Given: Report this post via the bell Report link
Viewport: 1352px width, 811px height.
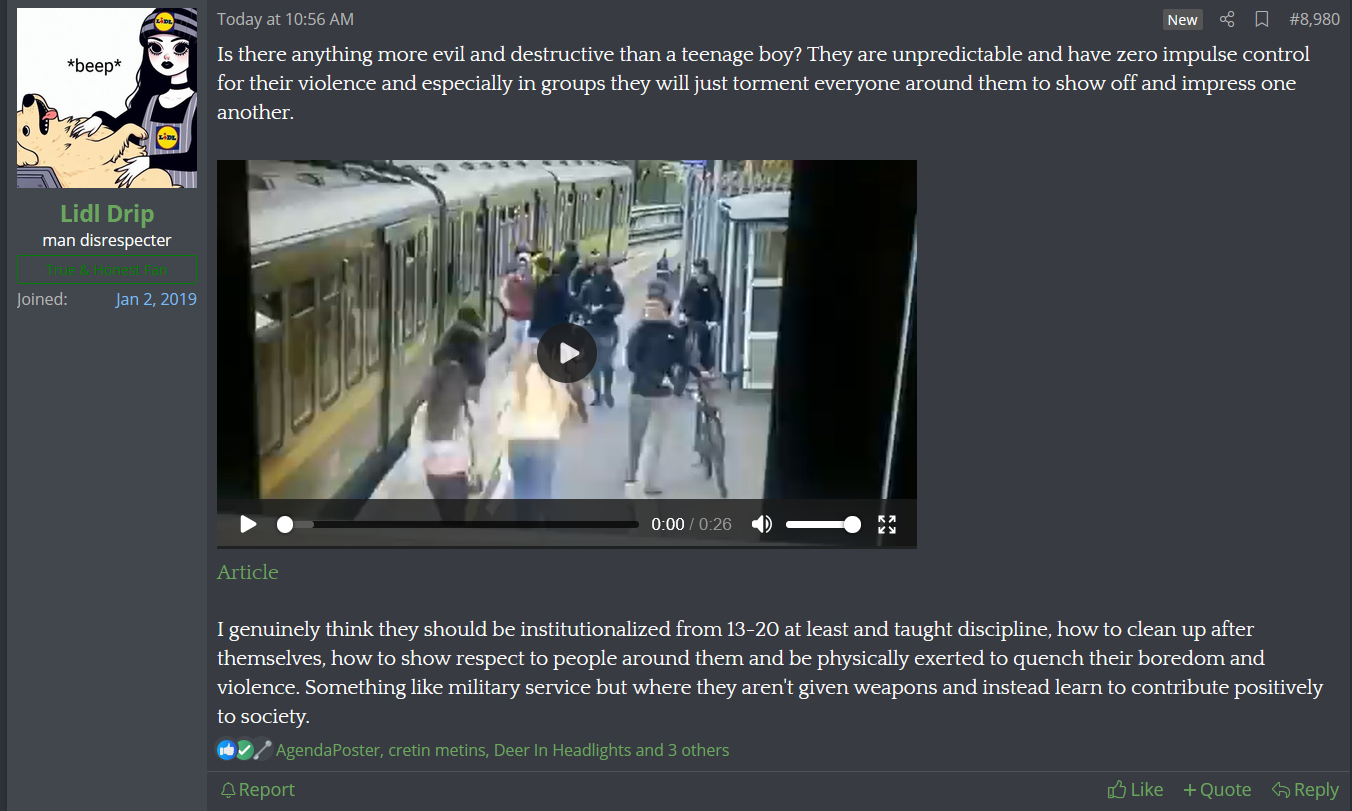Looking at the screenshot, I should 258,790.
